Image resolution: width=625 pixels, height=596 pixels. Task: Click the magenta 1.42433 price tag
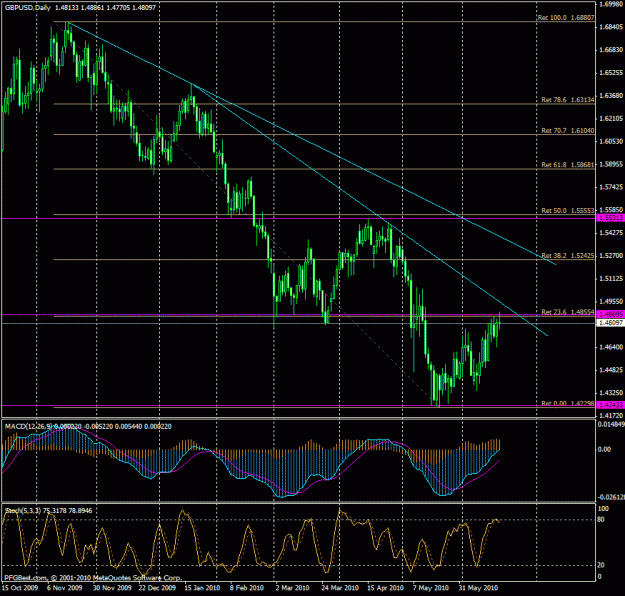[611, 405]
